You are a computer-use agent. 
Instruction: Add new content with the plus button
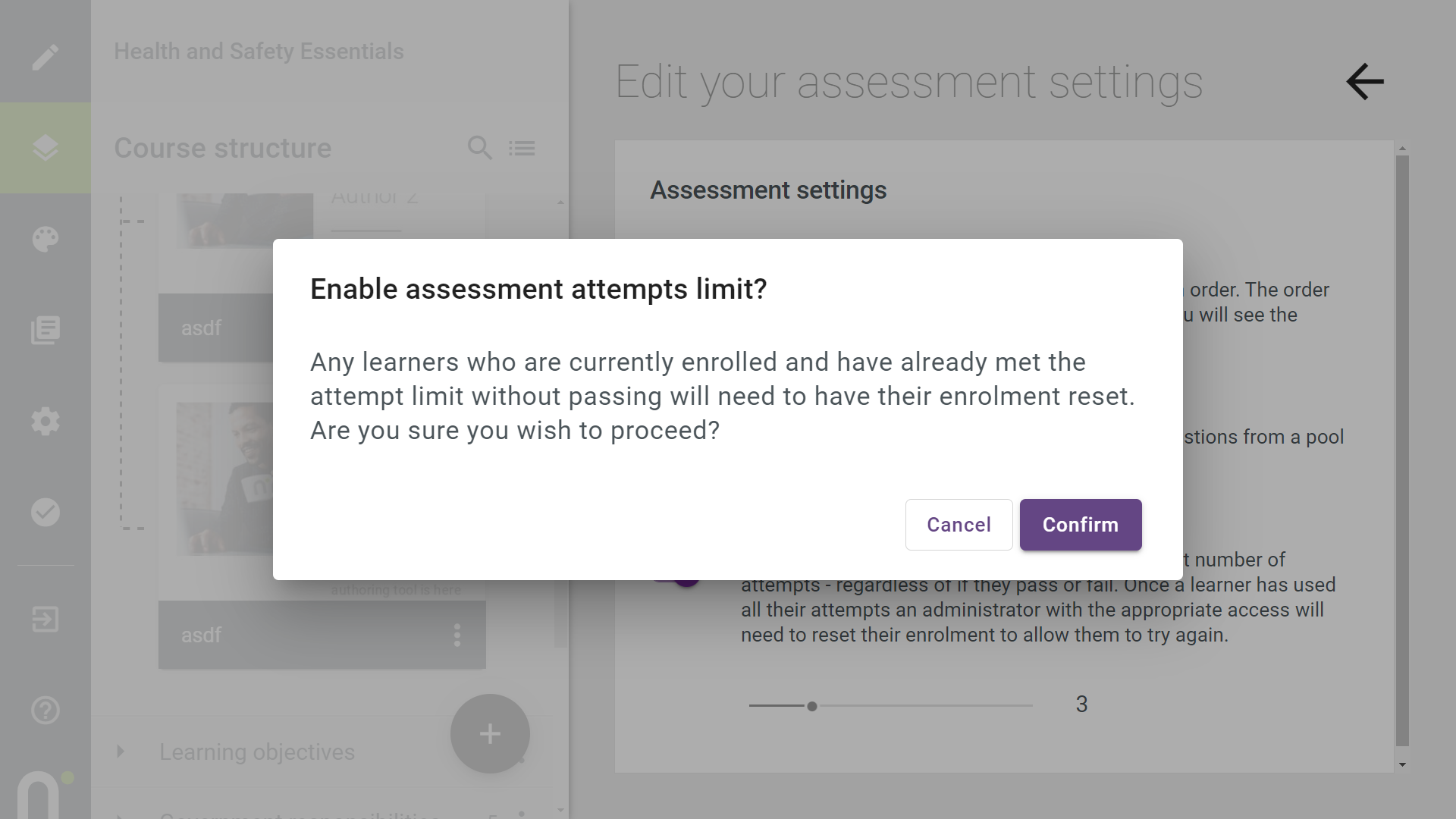click(x=489, y=733)
